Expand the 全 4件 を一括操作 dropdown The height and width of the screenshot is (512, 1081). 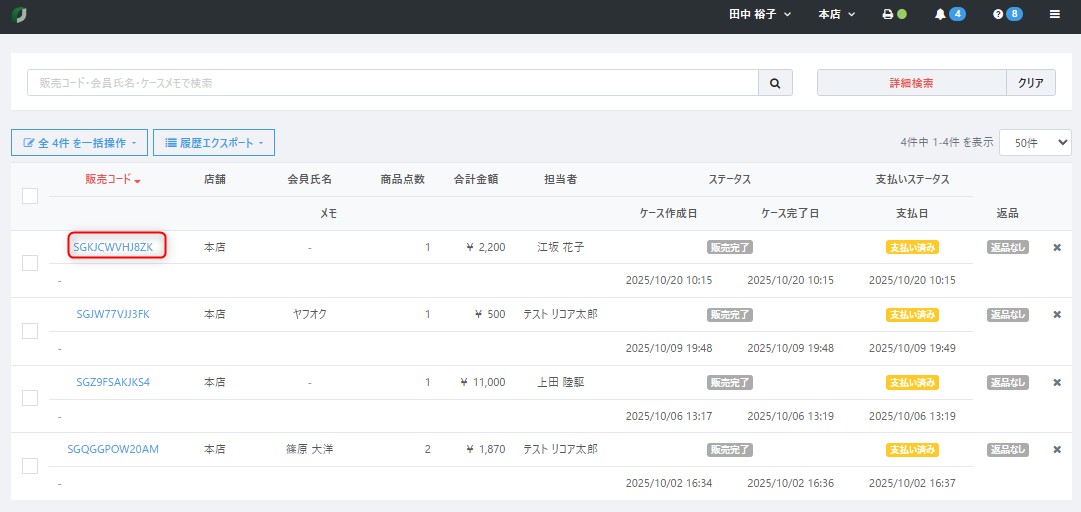point(79,143)
